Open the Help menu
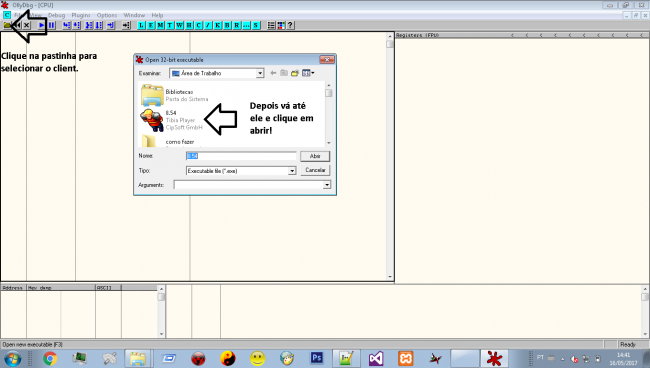 [x=157, y=15]
